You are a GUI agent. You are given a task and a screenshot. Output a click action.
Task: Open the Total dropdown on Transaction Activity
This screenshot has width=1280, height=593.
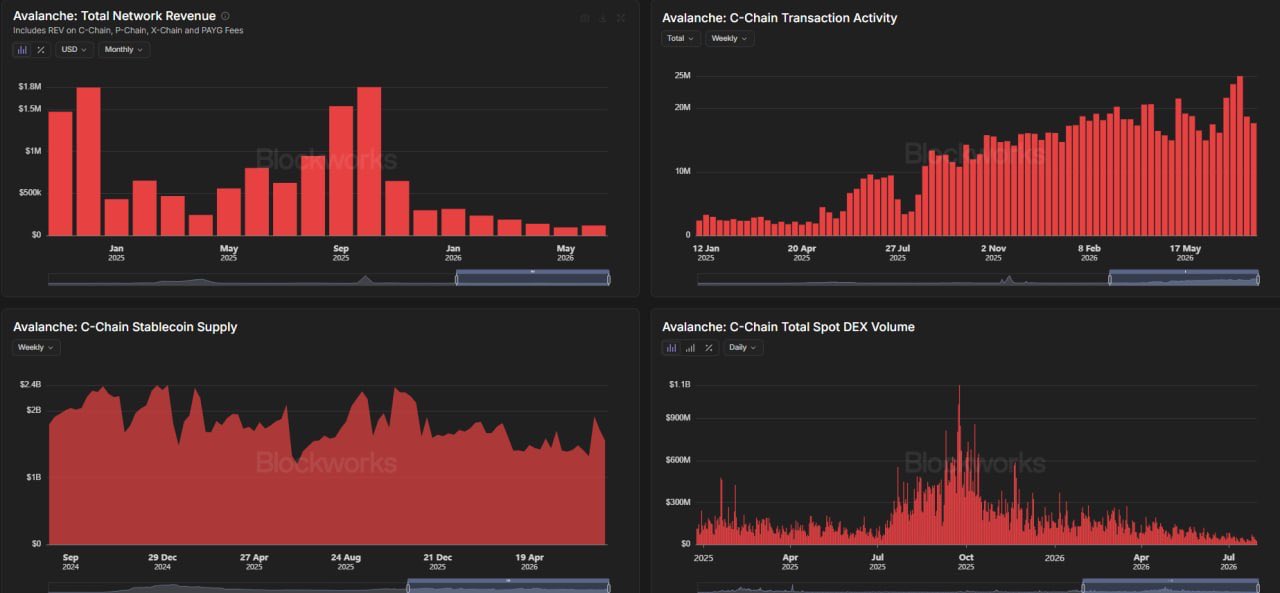tap(680, 38)
